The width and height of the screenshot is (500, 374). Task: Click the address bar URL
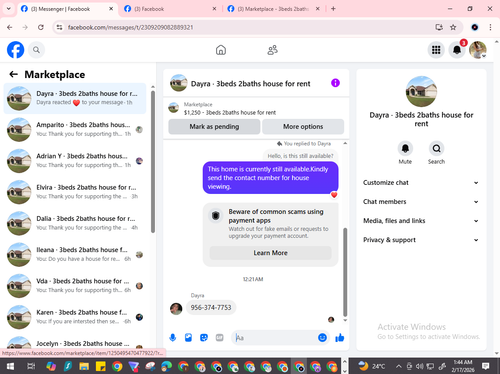point(130,27)
